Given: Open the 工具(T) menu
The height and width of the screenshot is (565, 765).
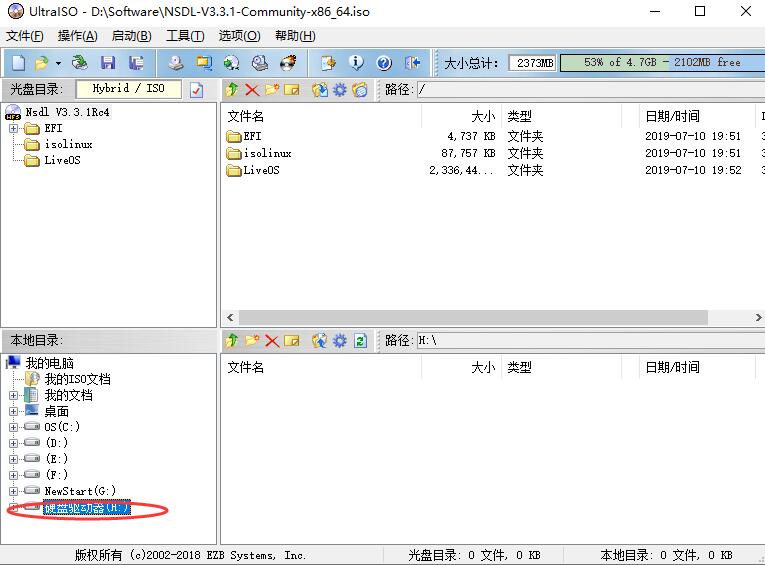Looking at the screenshot, I should pos(185,36).
